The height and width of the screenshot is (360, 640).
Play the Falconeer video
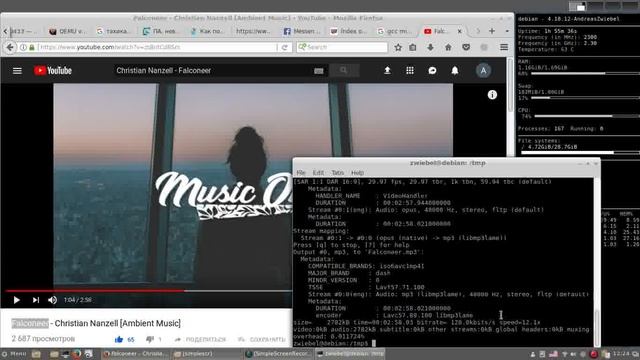click(x=16, y=300)
